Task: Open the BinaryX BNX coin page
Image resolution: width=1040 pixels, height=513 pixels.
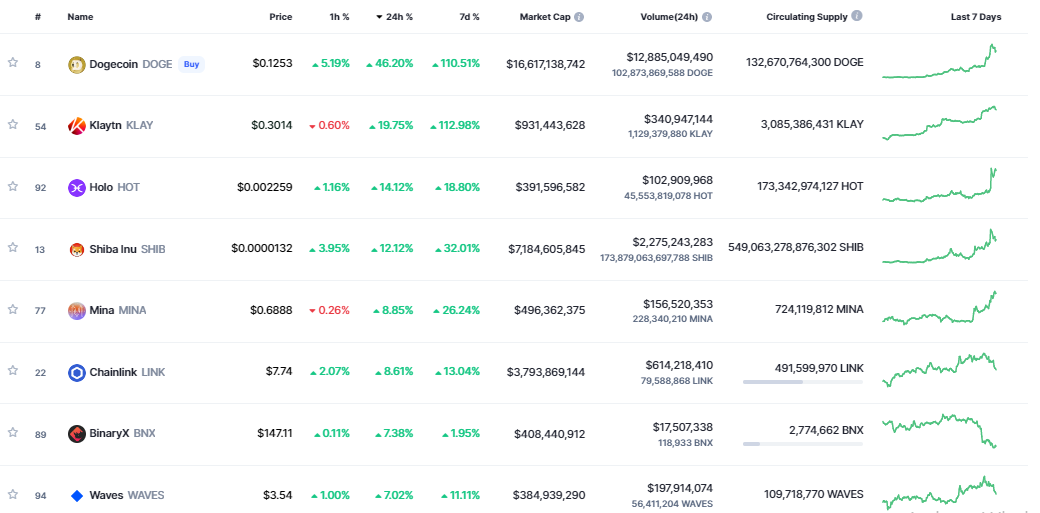Action: pos(122,434)
